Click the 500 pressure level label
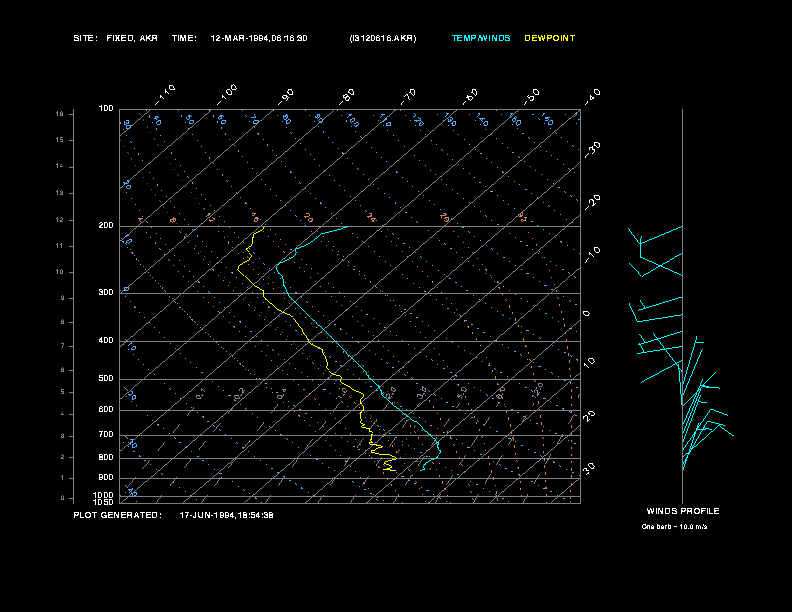 tap(106, 379)
